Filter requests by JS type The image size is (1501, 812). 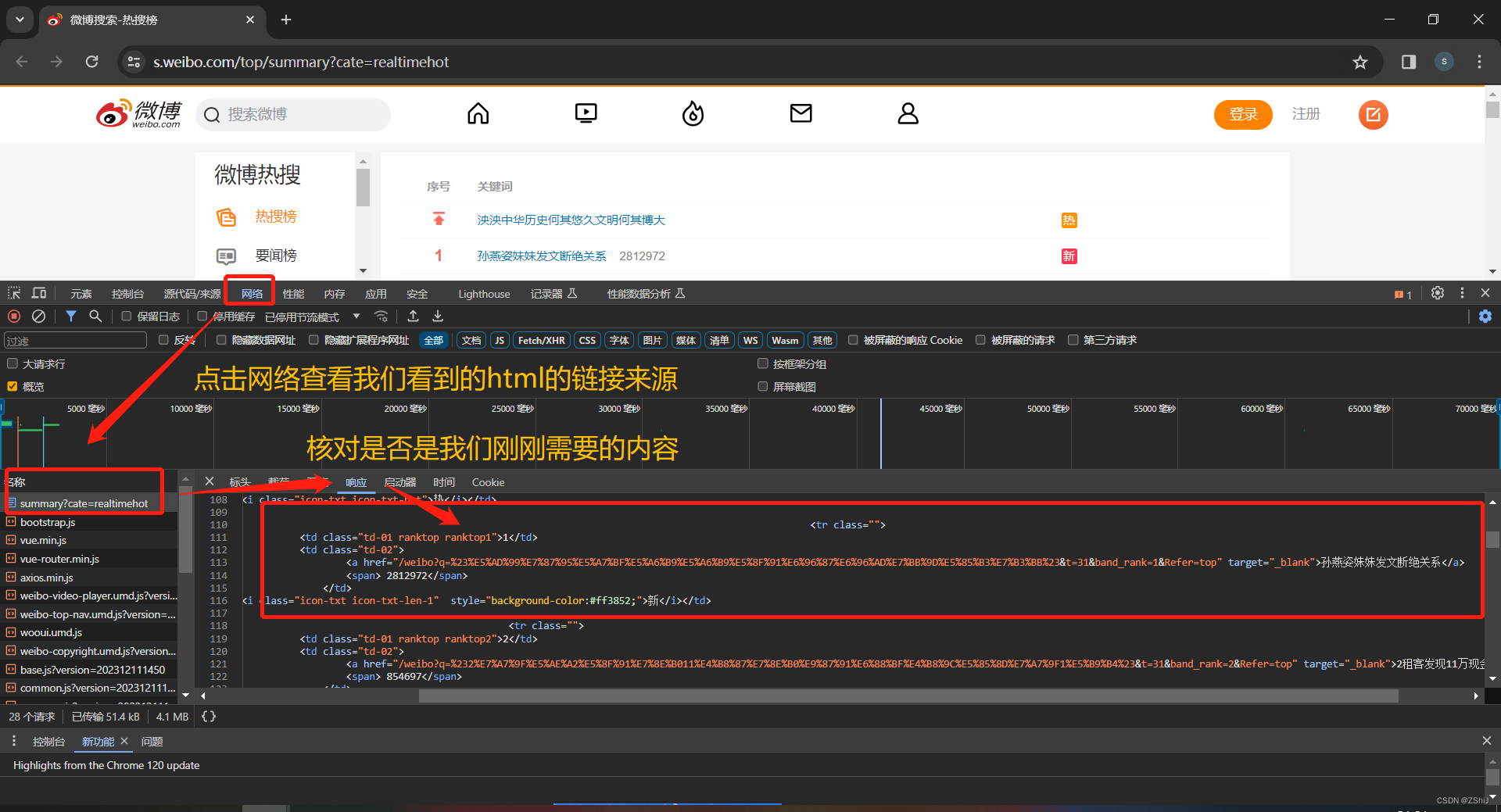click(500, 340)
